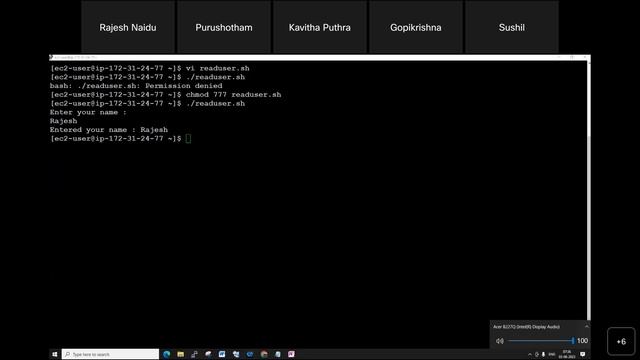Click the 'chmod 777 readuser.sh' command
640x360 pixels.
click(233, 95)
